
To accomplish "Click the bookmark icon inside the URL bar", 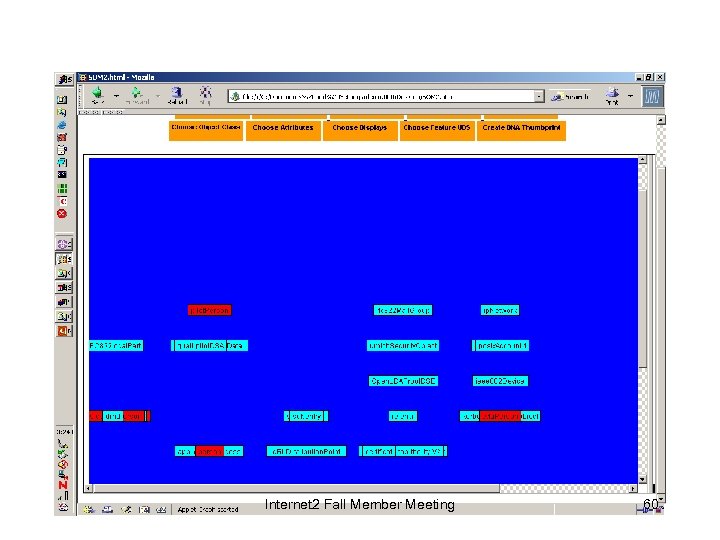I will click(235, 96).
